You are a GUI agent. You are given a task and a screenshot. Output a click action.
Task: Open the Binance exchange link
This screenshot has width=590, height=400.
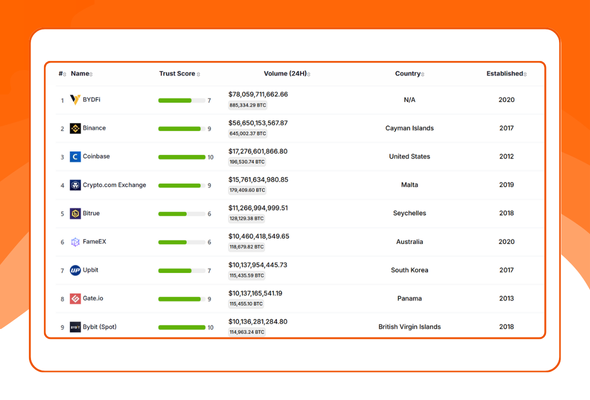pyautogui.click(x=94, y=128)
